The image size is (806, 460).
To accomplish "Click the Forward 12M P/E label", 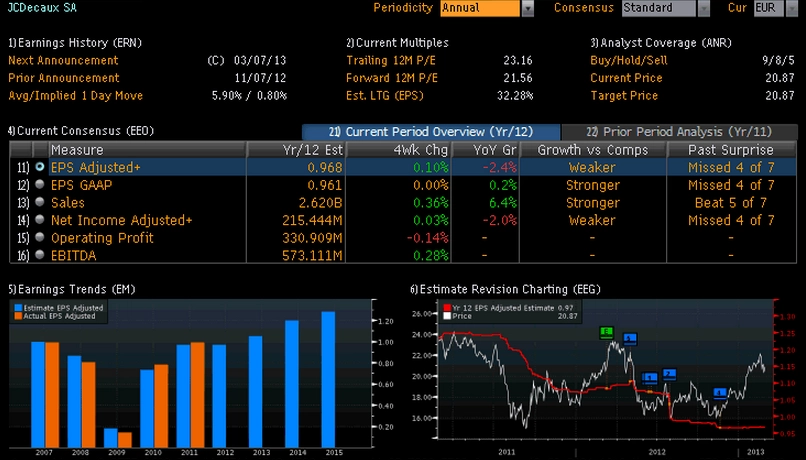I will click(392, 78).
